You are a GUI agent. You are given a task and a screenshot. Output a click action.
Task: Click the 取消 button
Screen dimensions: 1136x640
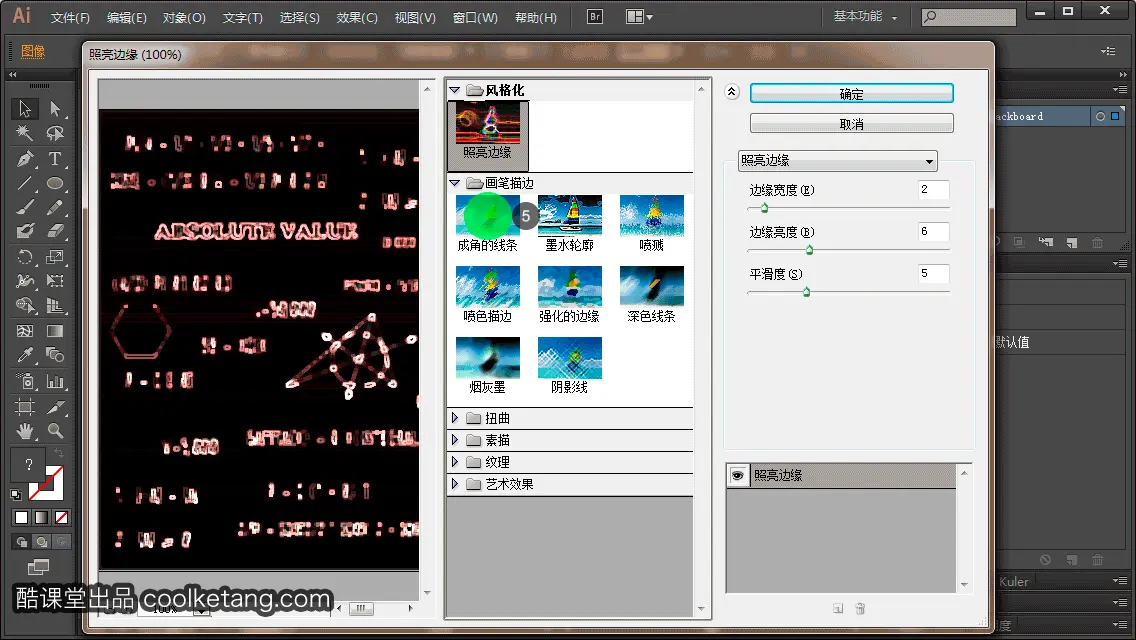coord(851,124)
